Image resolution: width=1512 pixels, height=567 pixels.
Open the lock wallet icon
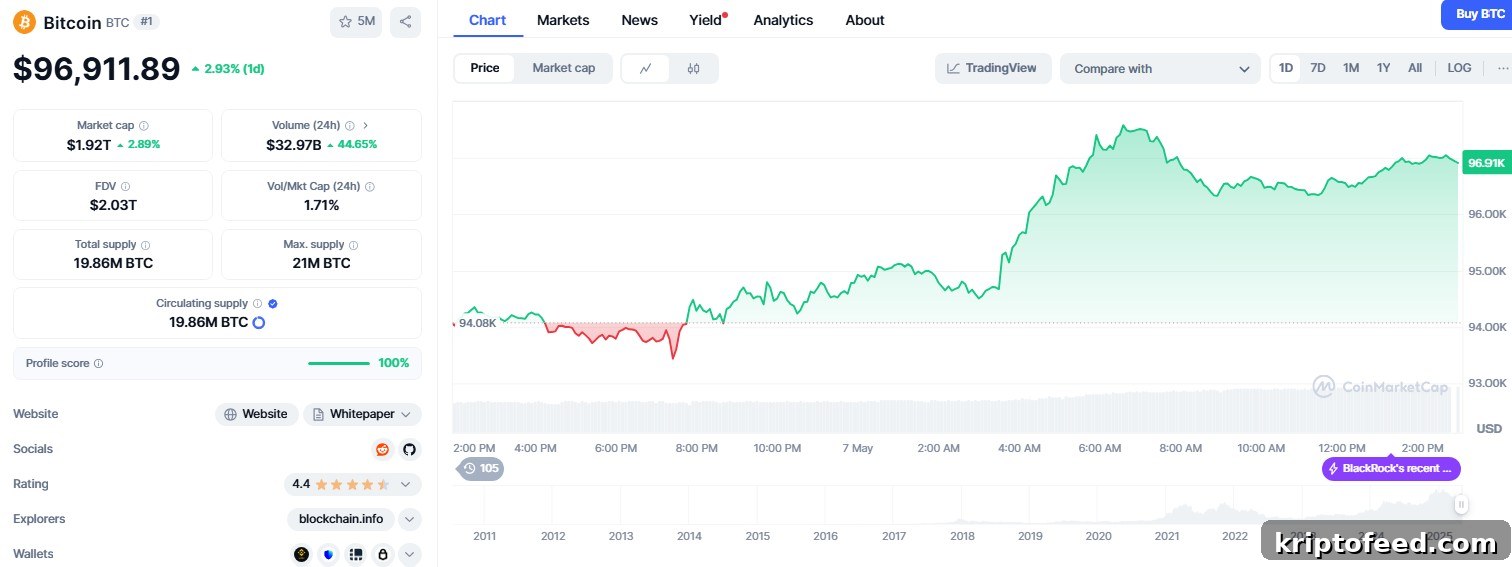(x=382, y=554)
